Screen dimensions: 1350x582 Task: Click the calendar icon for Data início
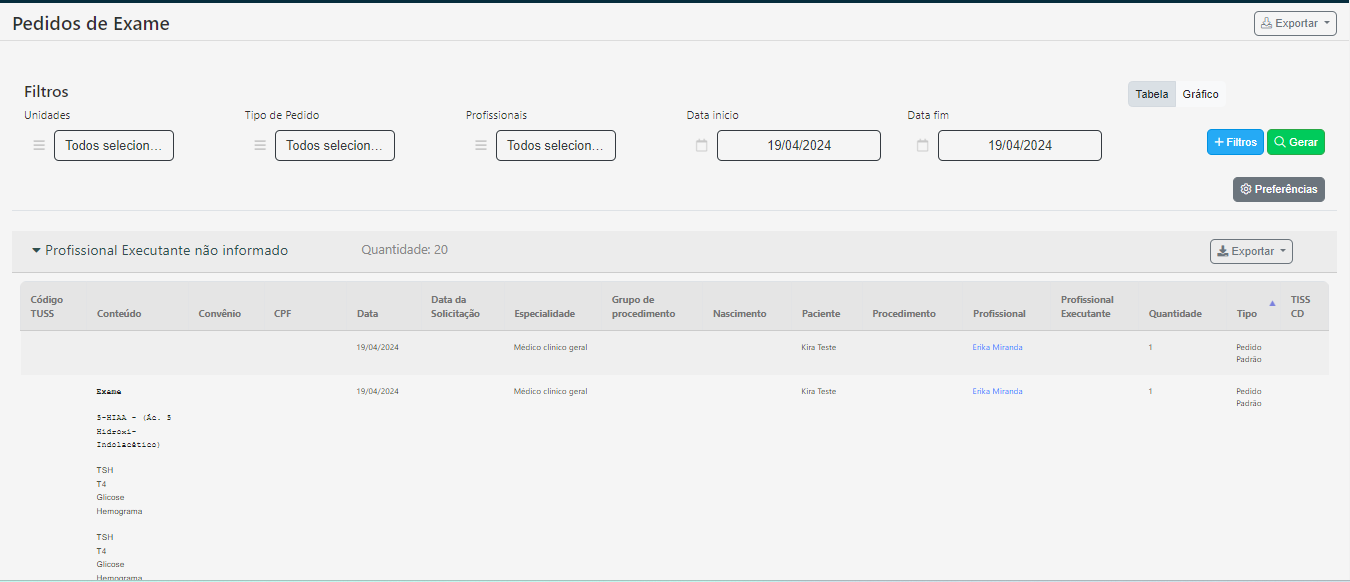702,146
